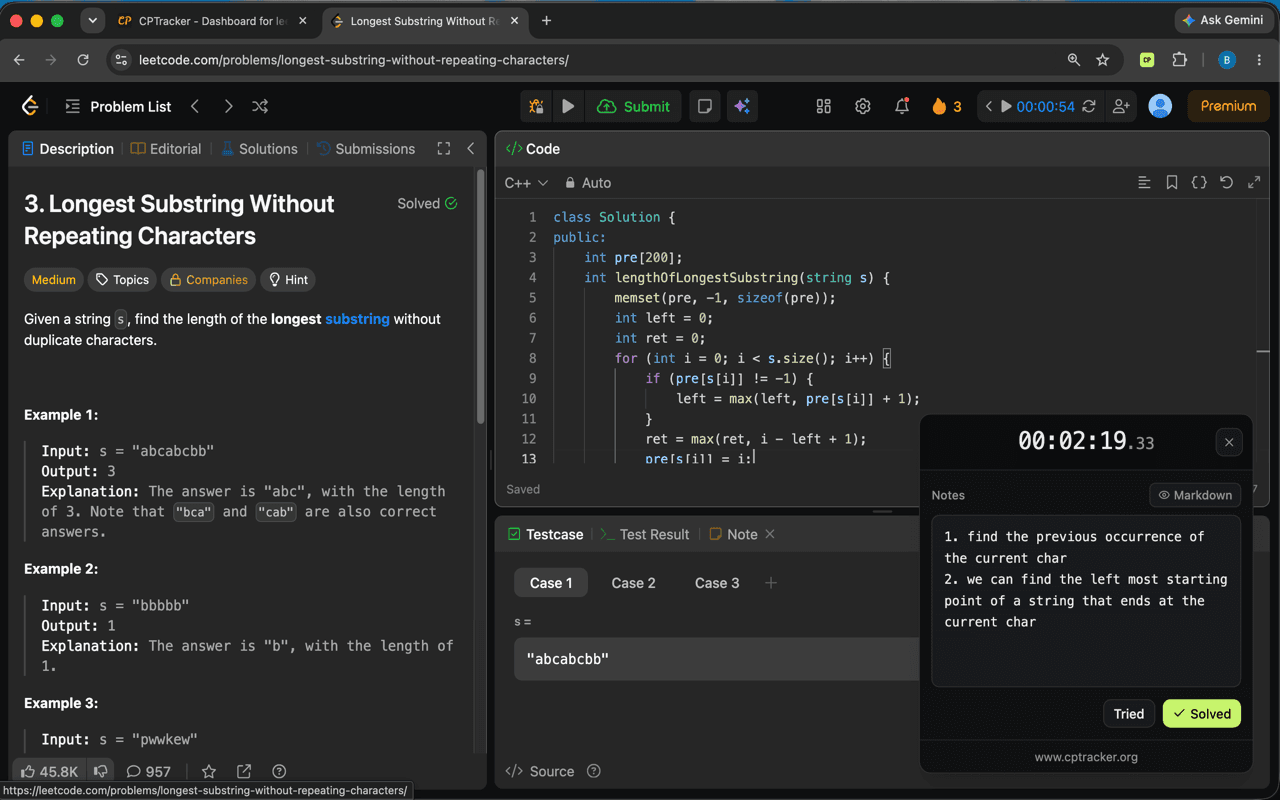Click the streak flame counter
Screen dimensions: 1280x800
(946, 106)
